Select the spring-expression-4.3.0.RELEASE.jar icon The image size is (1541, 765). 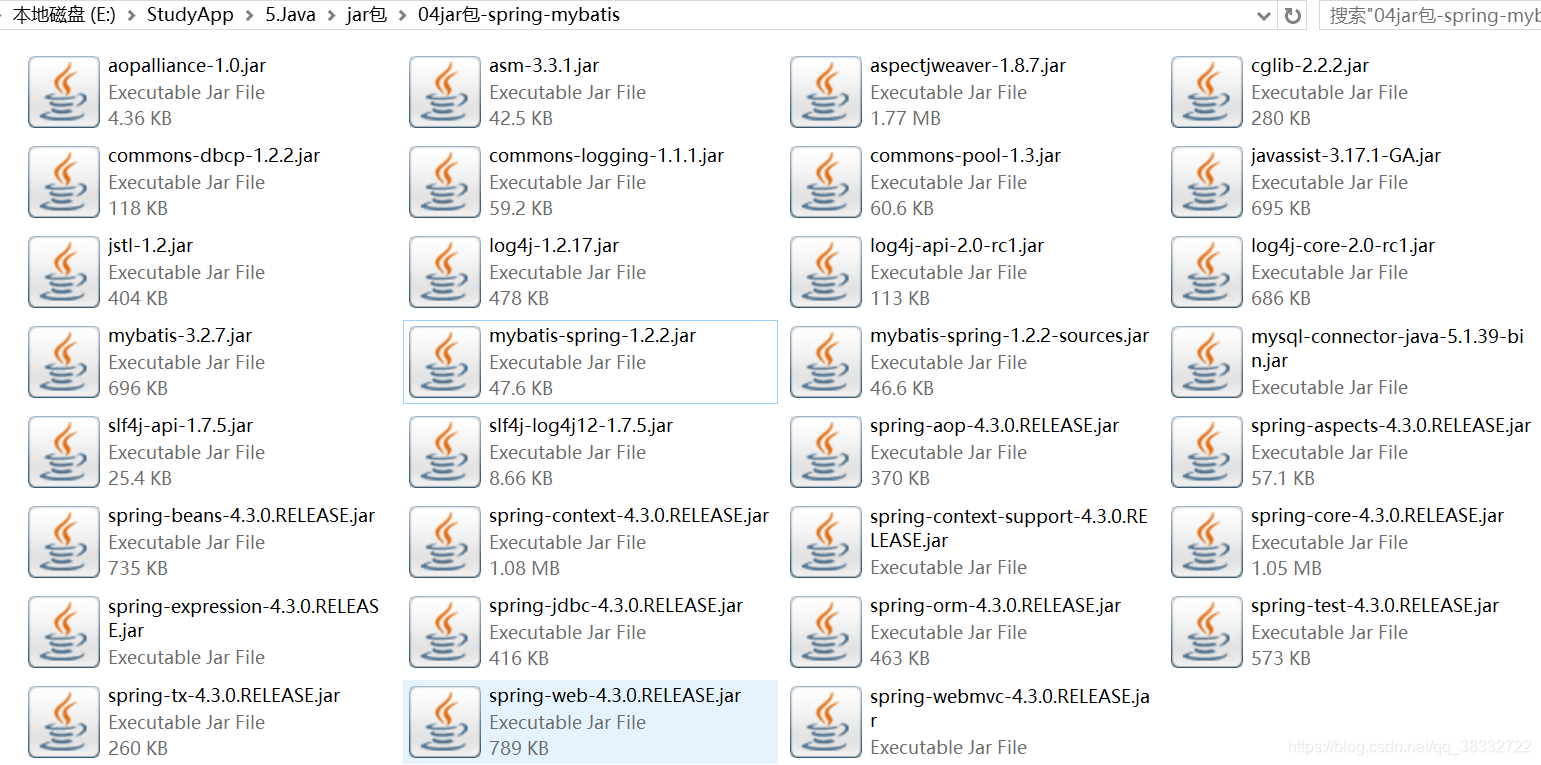pos(64,632)
